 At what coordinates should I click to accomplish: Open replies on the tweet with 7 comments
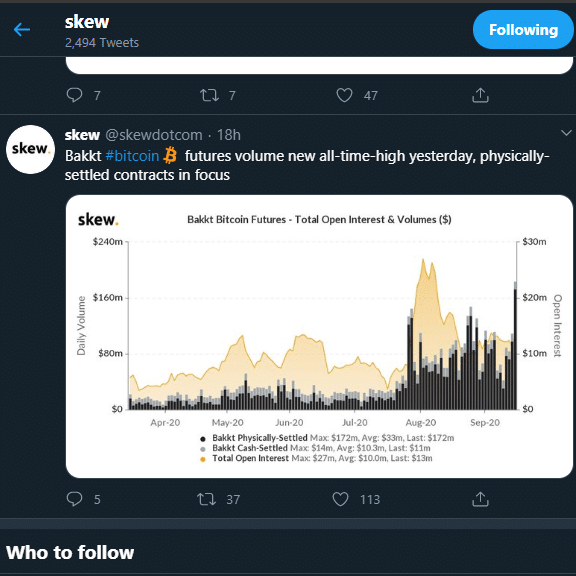75,95
